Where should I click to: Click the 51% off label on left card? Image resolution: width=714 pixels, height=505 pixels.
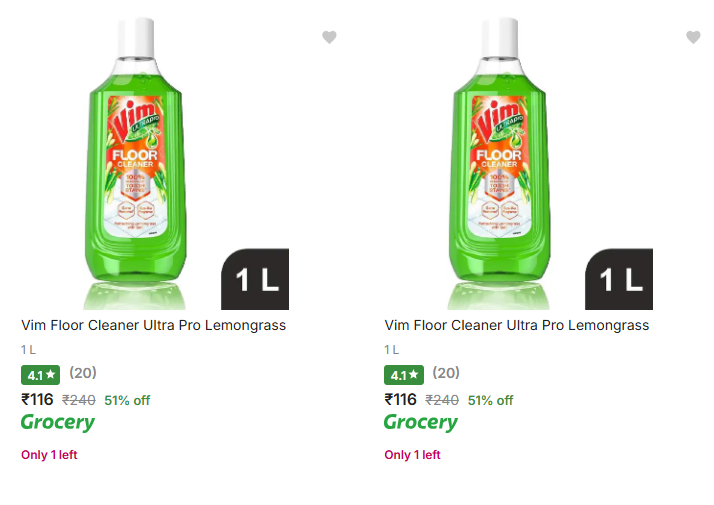127,400
